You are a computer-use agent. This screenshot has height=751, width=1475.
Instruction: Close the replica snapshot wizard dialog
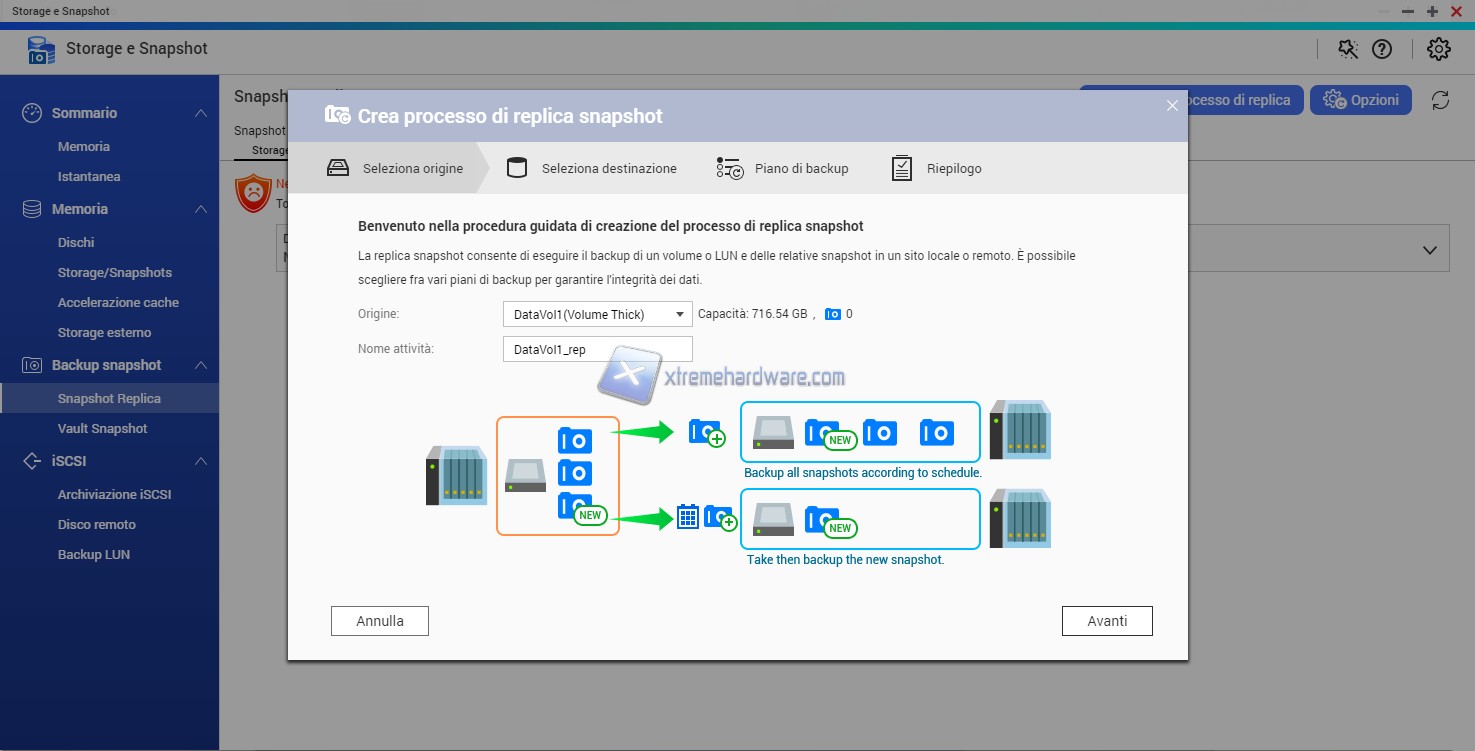point(1172,106)
